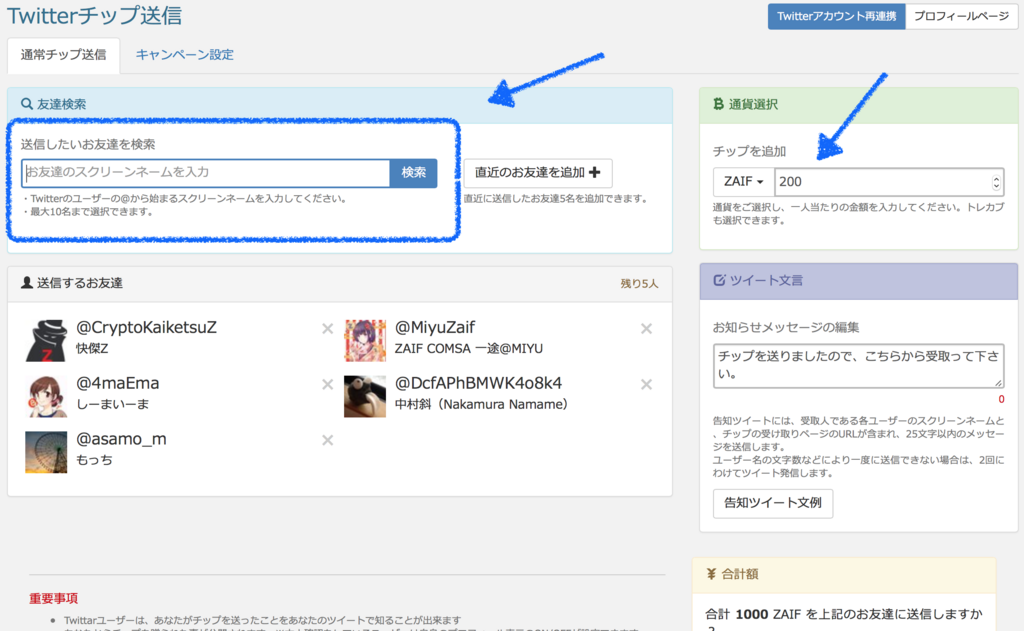This screenshot has height=631, width=1024.
Task: Remove @4maEma from recipients
Action: pyautogui.click(x=327, y=384)
